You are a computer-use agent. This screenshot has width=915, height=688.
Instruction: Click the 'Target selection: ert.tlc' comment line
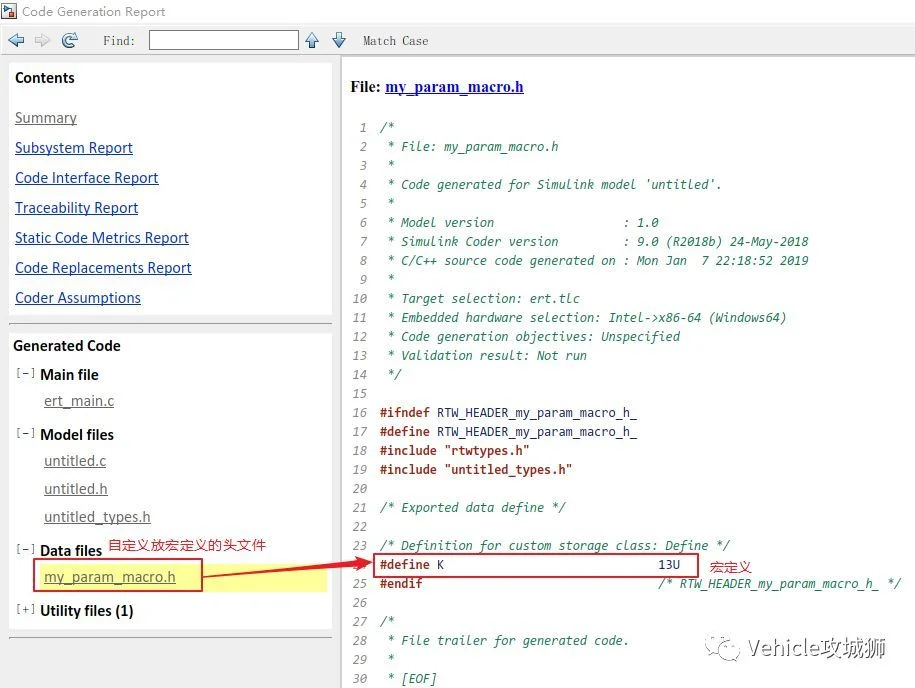tap(484, 299)
